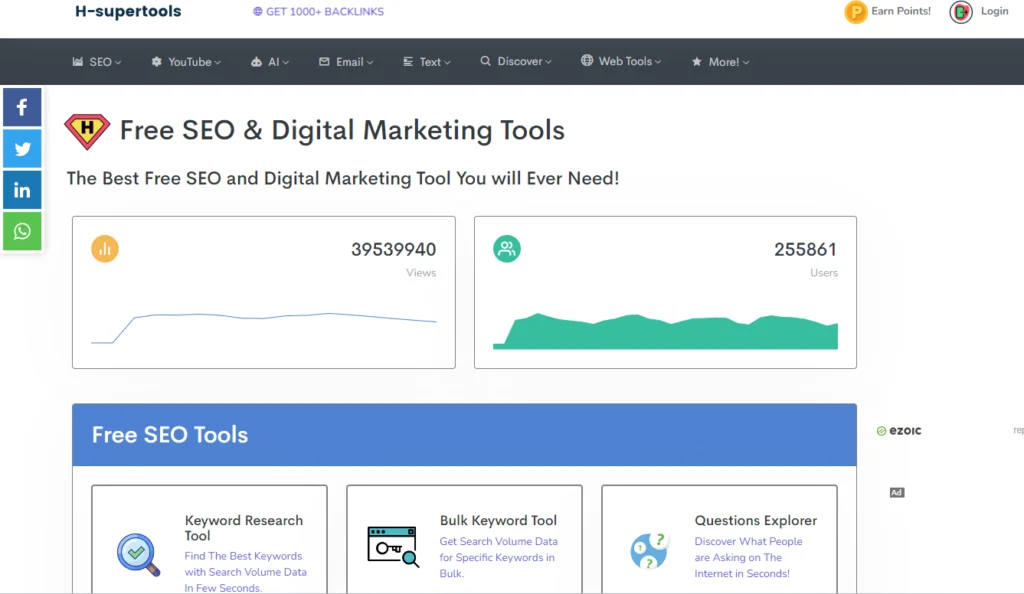1024x594 pixels.
Task: Click the YouTube gear icon in navbar
Action: [156, 61]
